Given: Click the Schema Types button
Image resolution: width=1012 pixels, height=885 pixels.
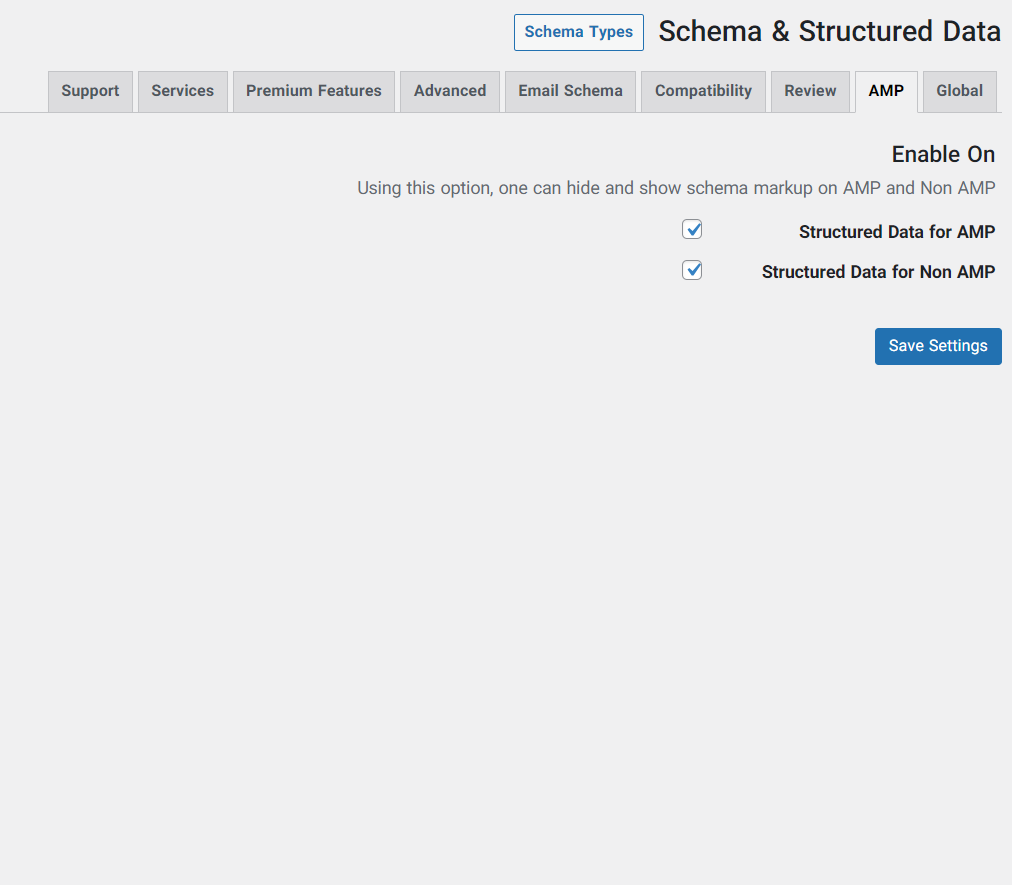Looking at the screenshot, I should pyautogui.click(x=578, y=32).
